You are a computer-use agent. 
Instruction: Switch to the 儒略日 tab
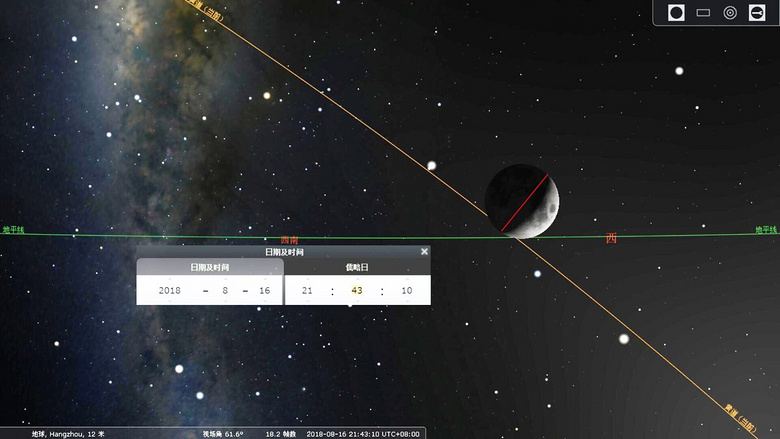tap(357, 267)
